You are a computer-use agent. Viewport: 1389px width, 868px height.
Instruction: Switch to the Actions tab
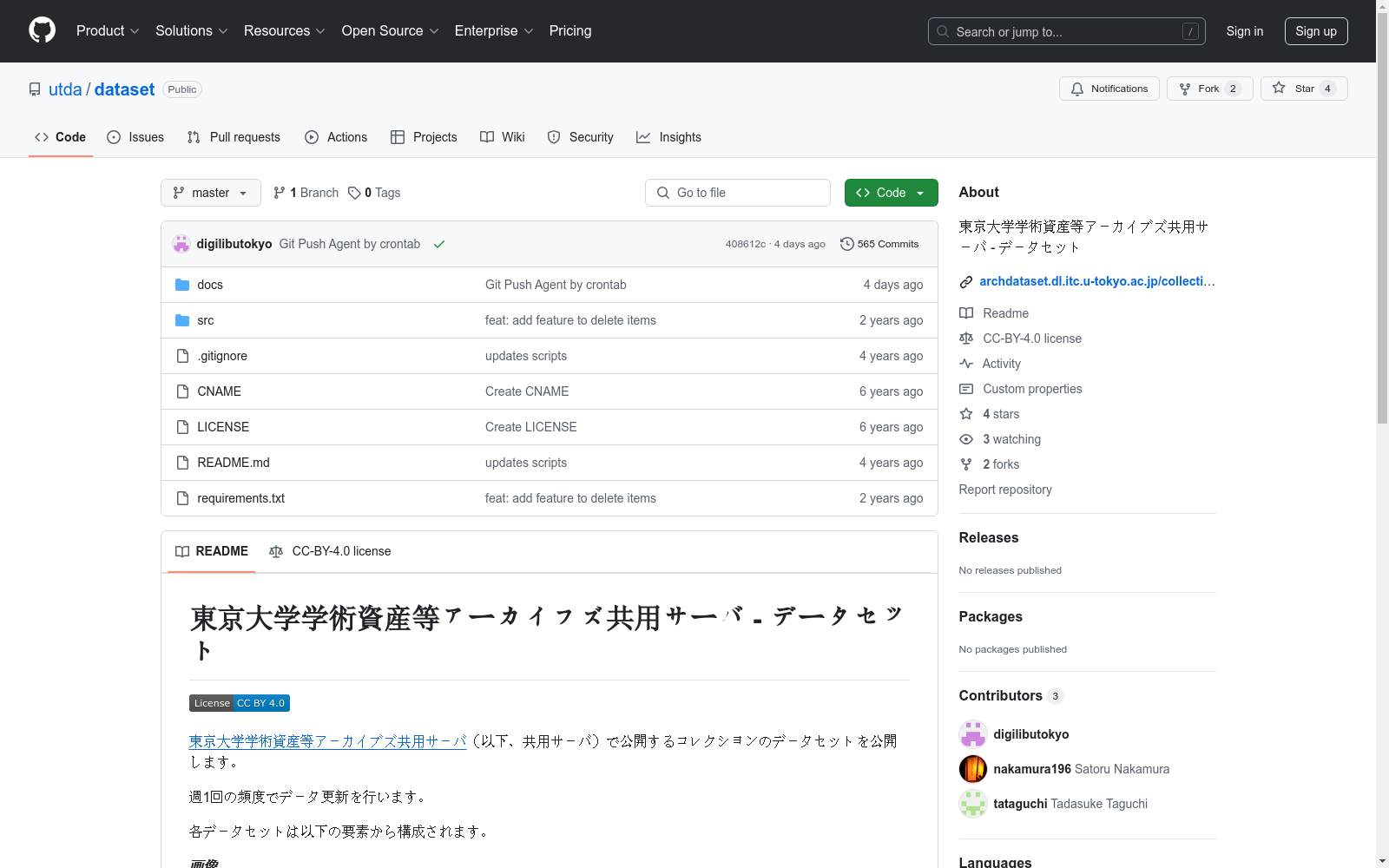(x=336, y=137)
